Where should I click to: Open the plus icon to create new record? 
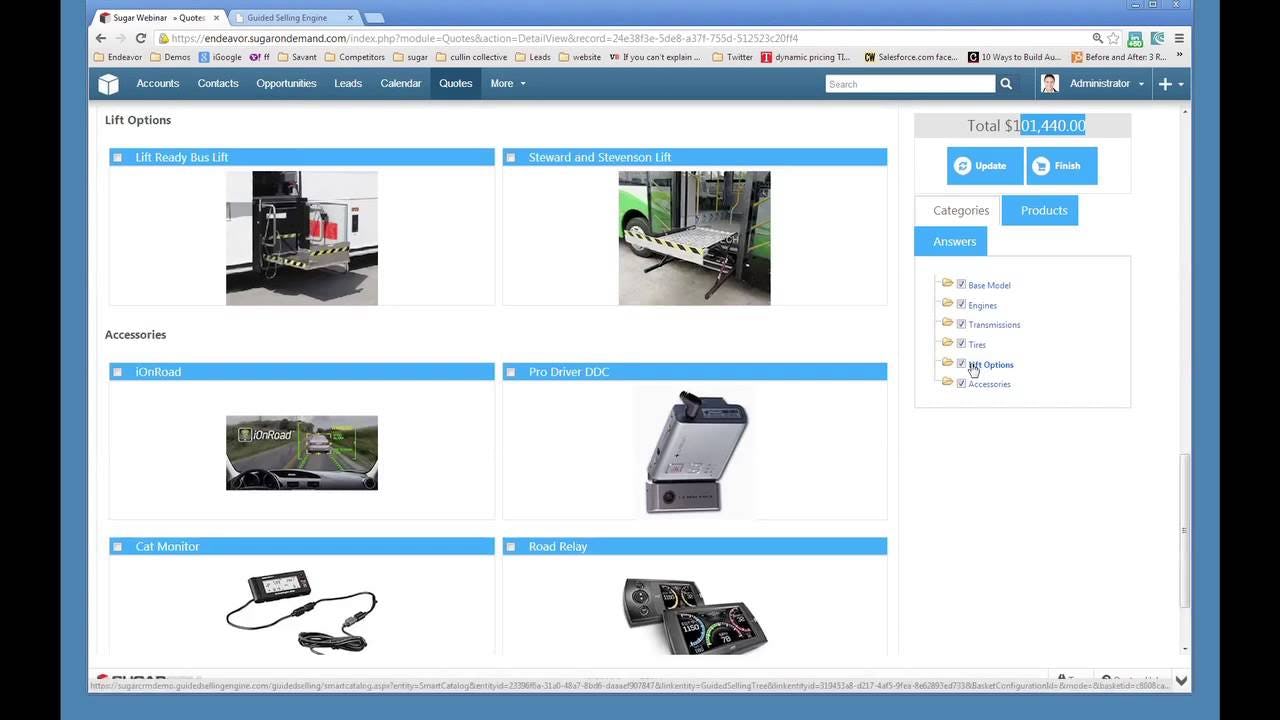point(1163,84)
